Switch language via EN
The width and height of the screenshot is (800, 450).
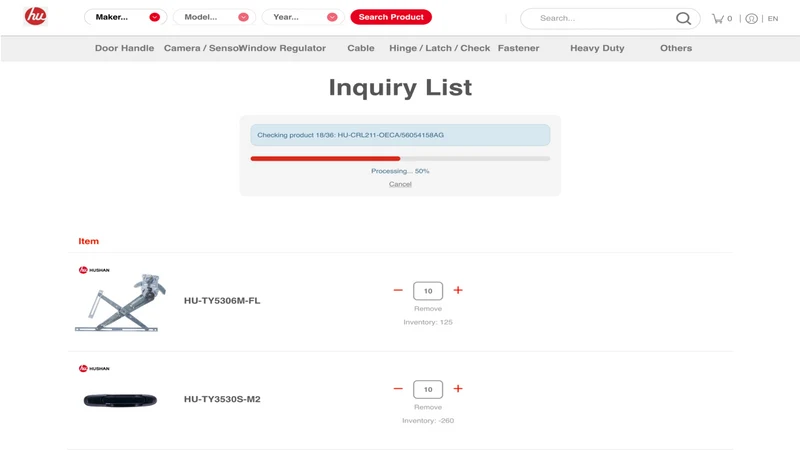tap(773, 19)
